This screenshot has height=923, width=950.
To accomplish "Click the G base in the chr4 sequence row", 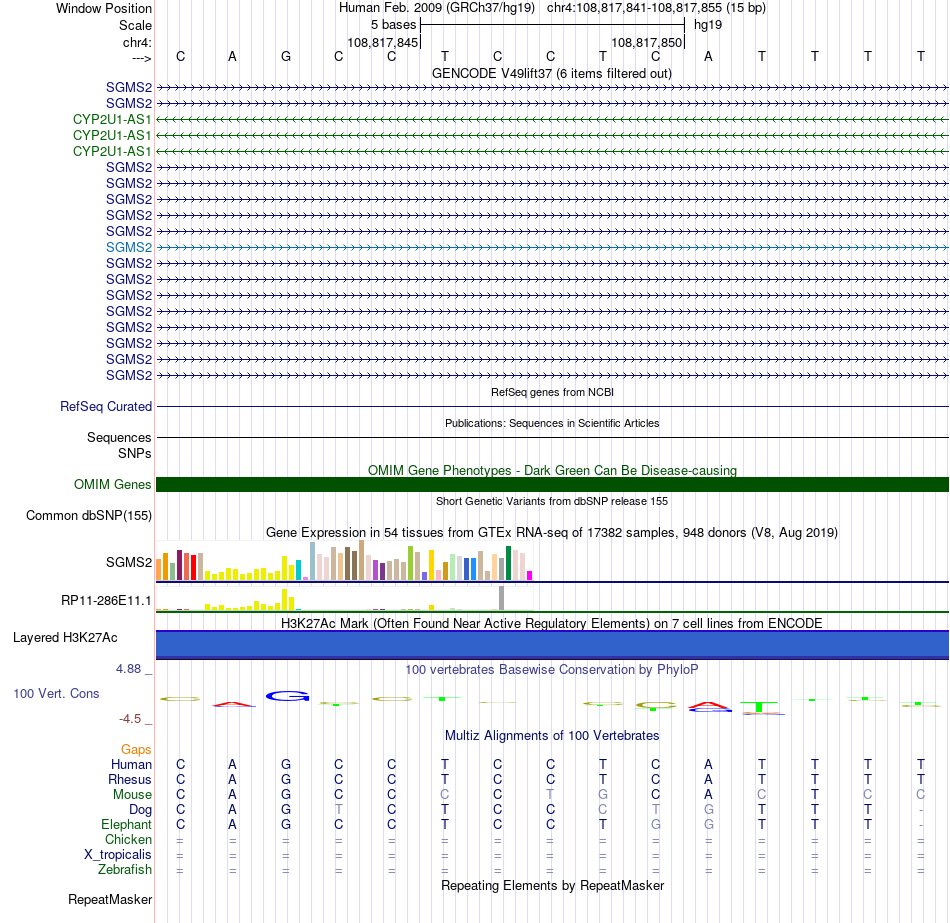I will click(286, 56).
